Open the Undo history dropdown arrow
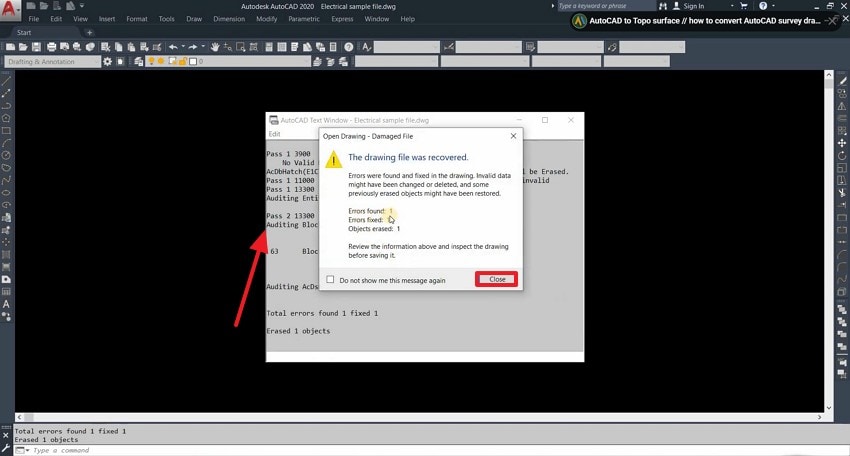Screen dimensions: 850x456 coord(183,47)
